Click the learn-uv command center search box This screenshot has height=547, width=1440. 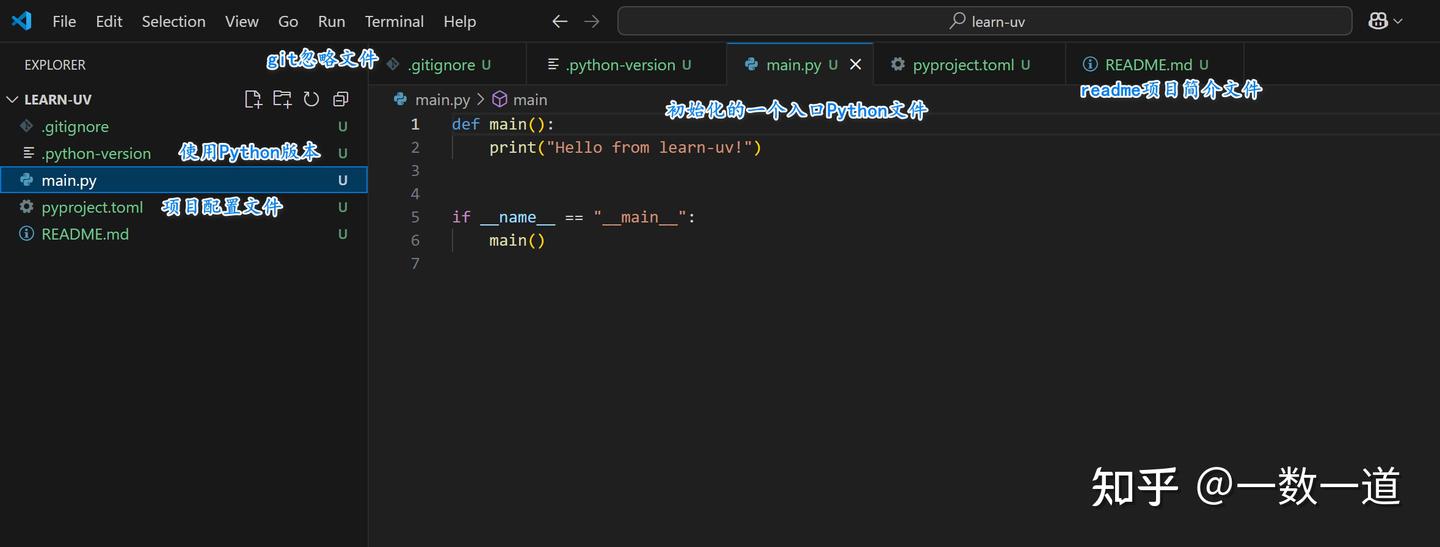coord(984,21)
